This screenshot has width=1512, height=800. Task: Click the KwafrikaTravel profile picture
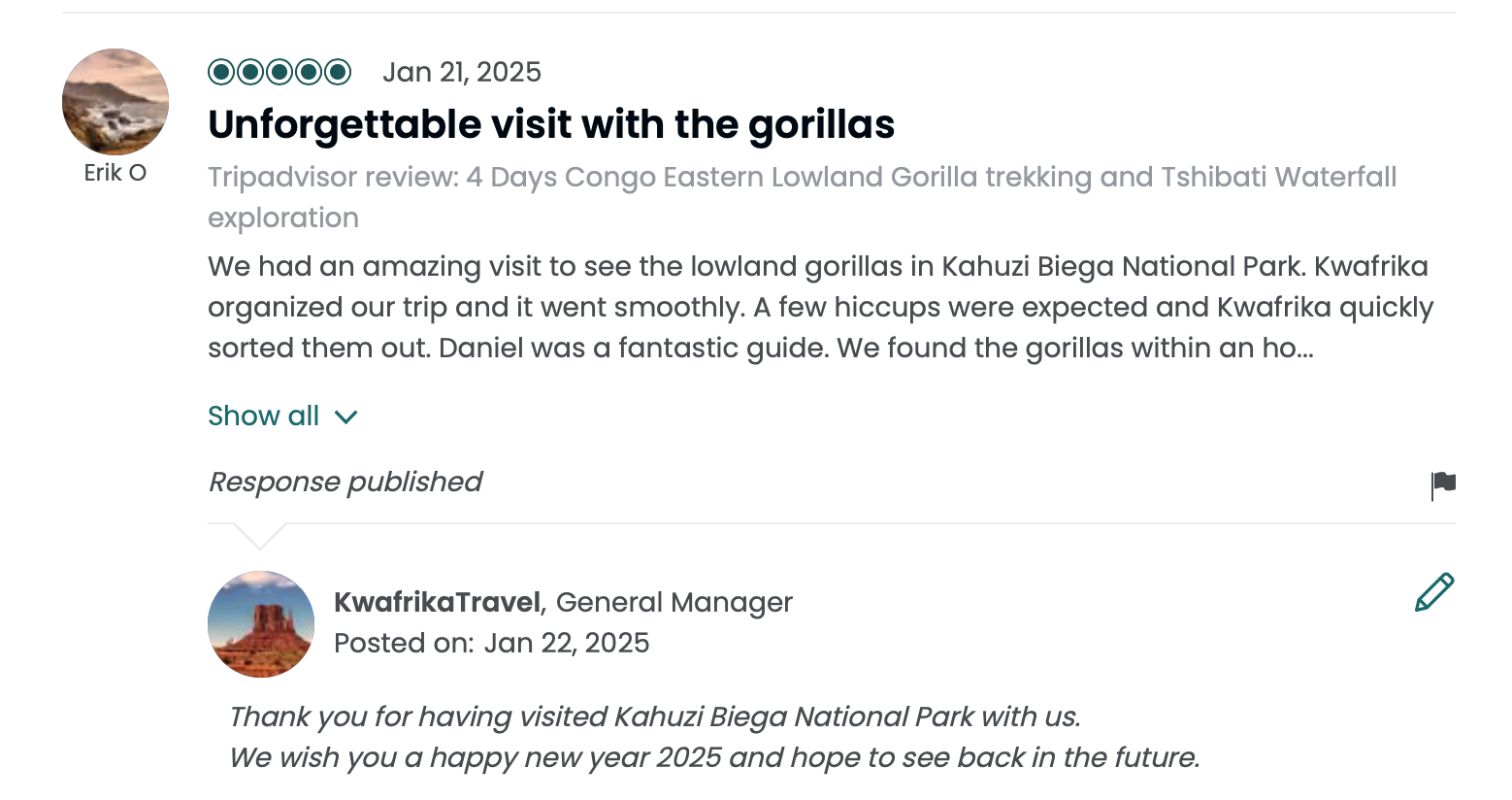point(261,624)
